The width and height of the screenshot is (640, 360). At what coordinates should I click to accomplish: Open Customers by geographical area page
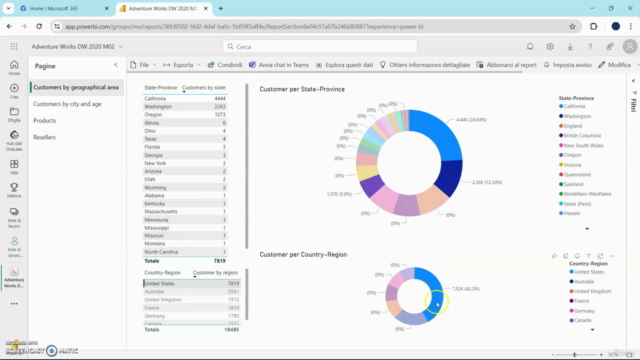pos(76,87)
